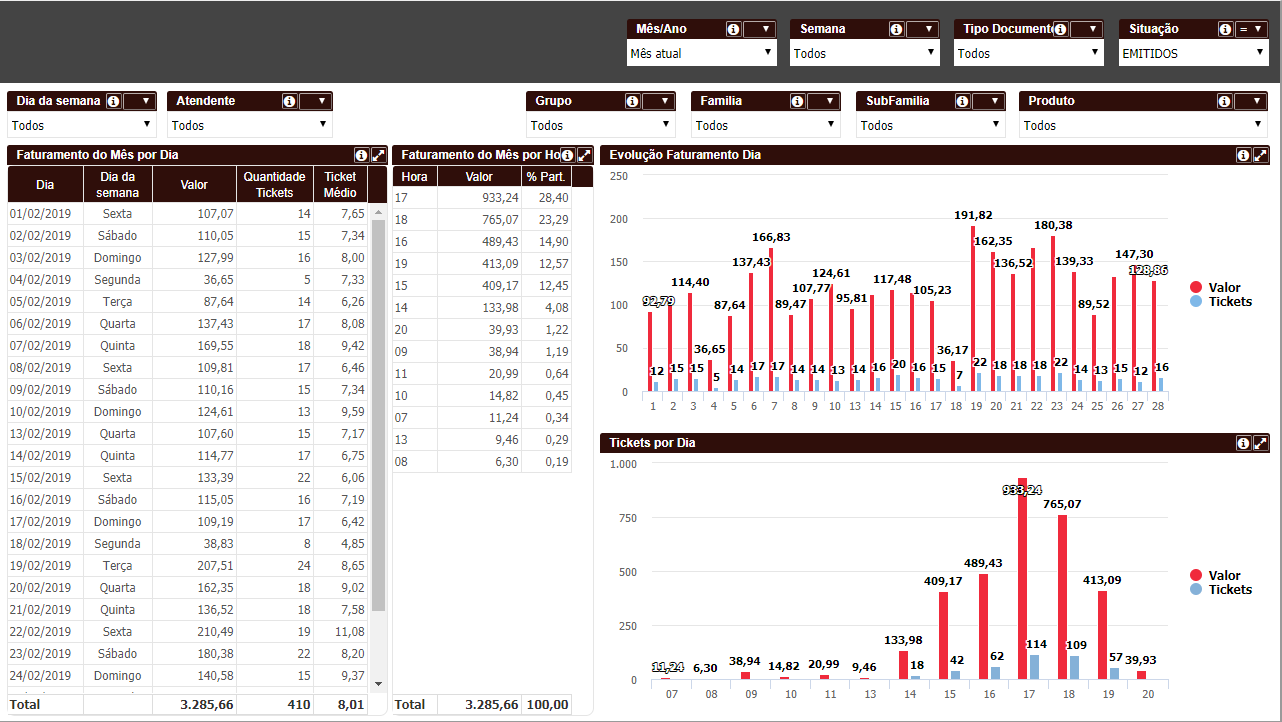This screenshot has height=722, width=1282.
Task: Expand the Evolução Faturamento Dia panel to fullscreen
Action: click(x=1261, y=155)
